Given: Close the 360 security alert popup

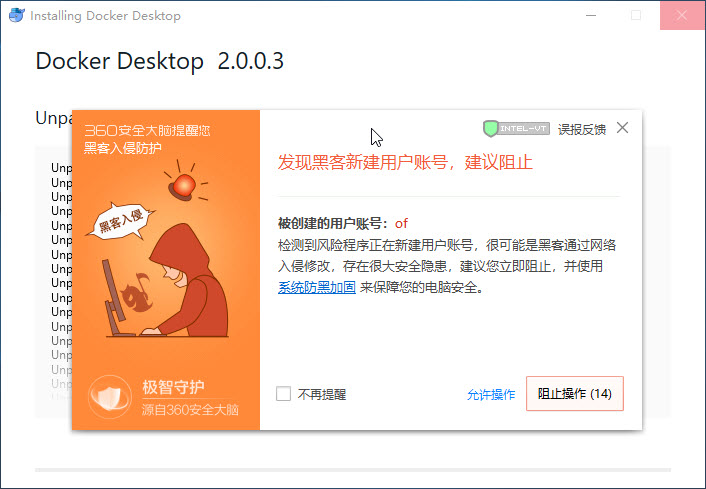Looking at the screenshot, I should (x=622, y=128).
